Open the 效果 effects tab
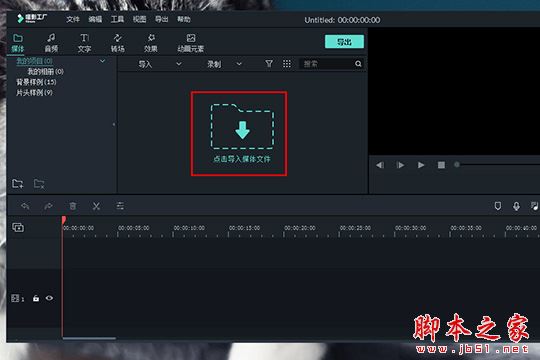 [x=151, y=43]
